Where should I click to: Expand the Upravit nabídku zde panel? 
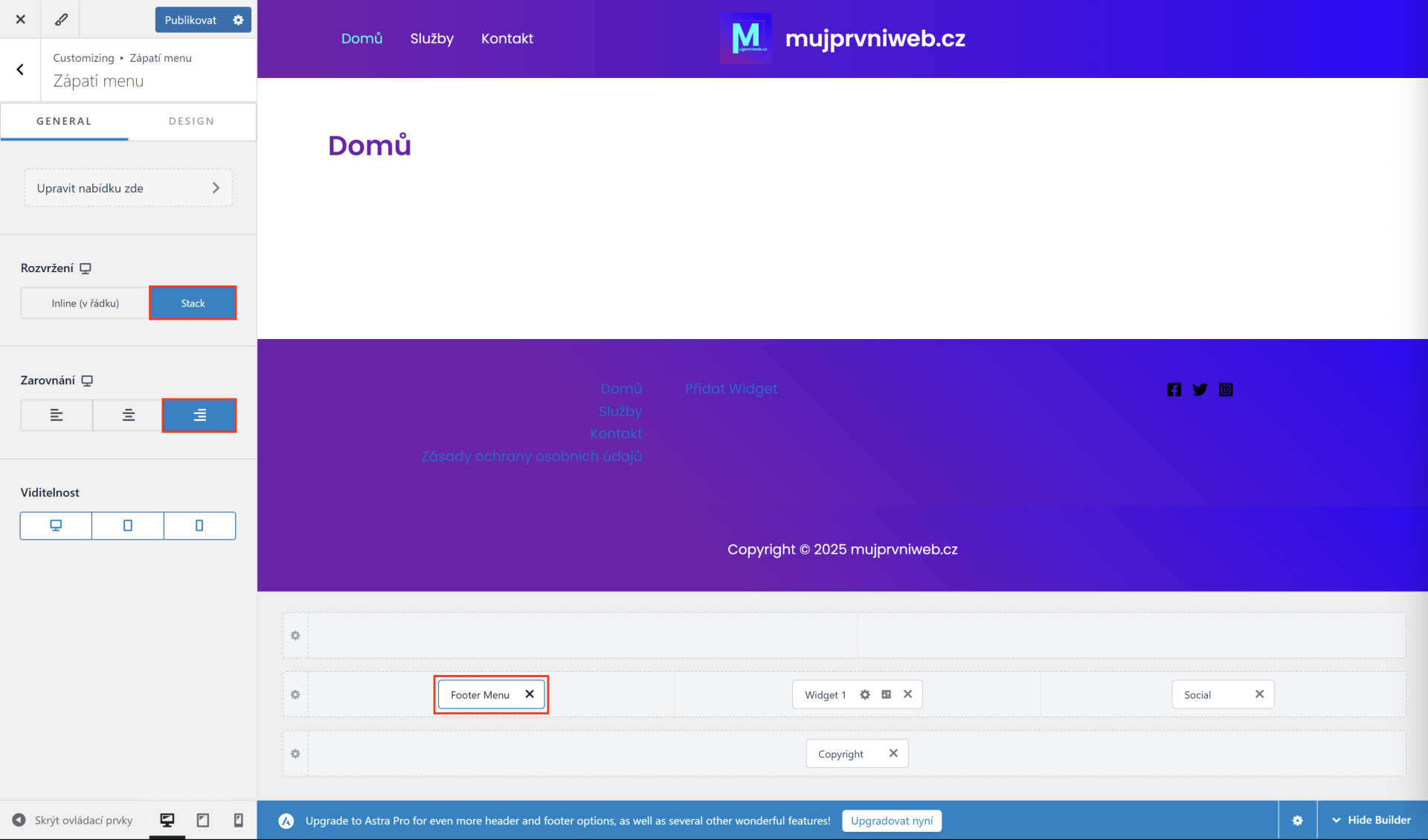pos(127,188)
